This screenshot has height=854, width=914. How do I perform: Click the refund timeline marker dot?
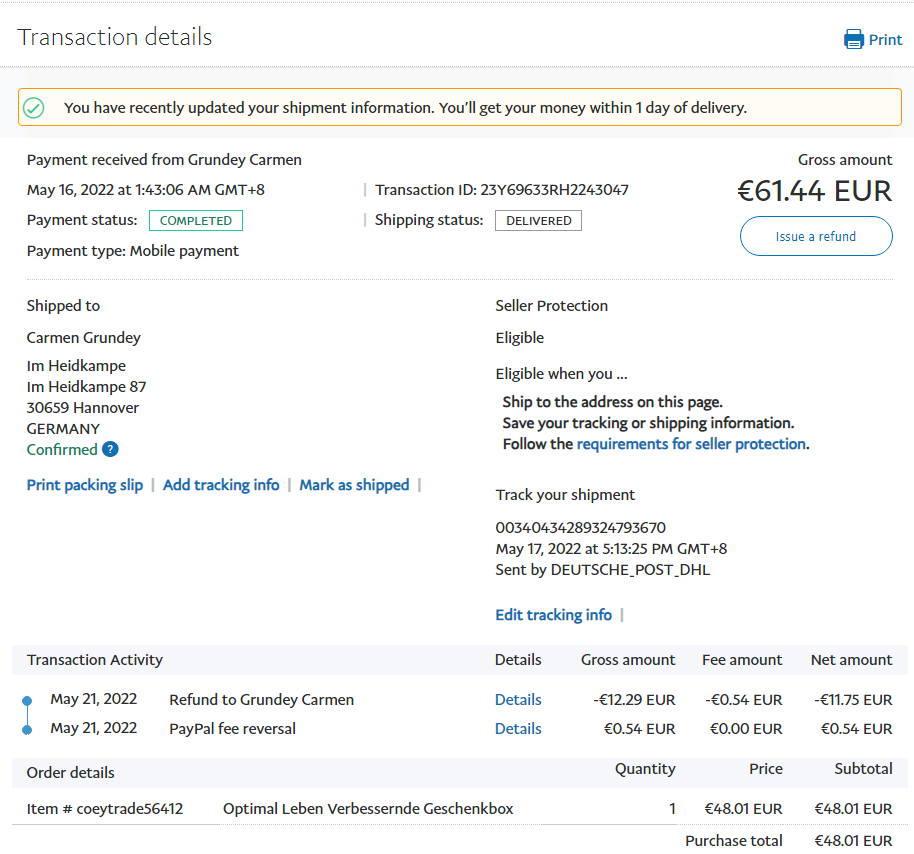[x=27, y=700]
